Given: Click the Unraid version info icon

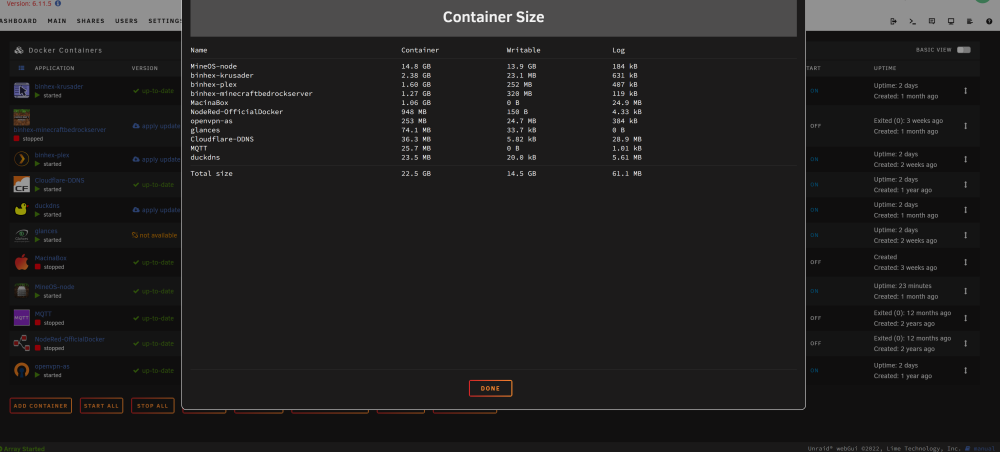Looking at the screenshot, I should 58,3.
